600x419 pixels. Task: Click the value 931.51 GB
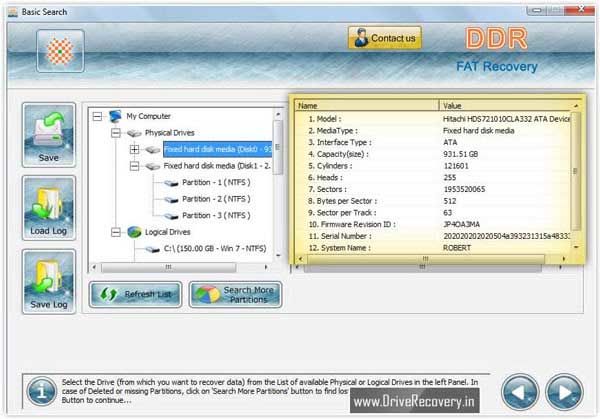tap(460, 154)
